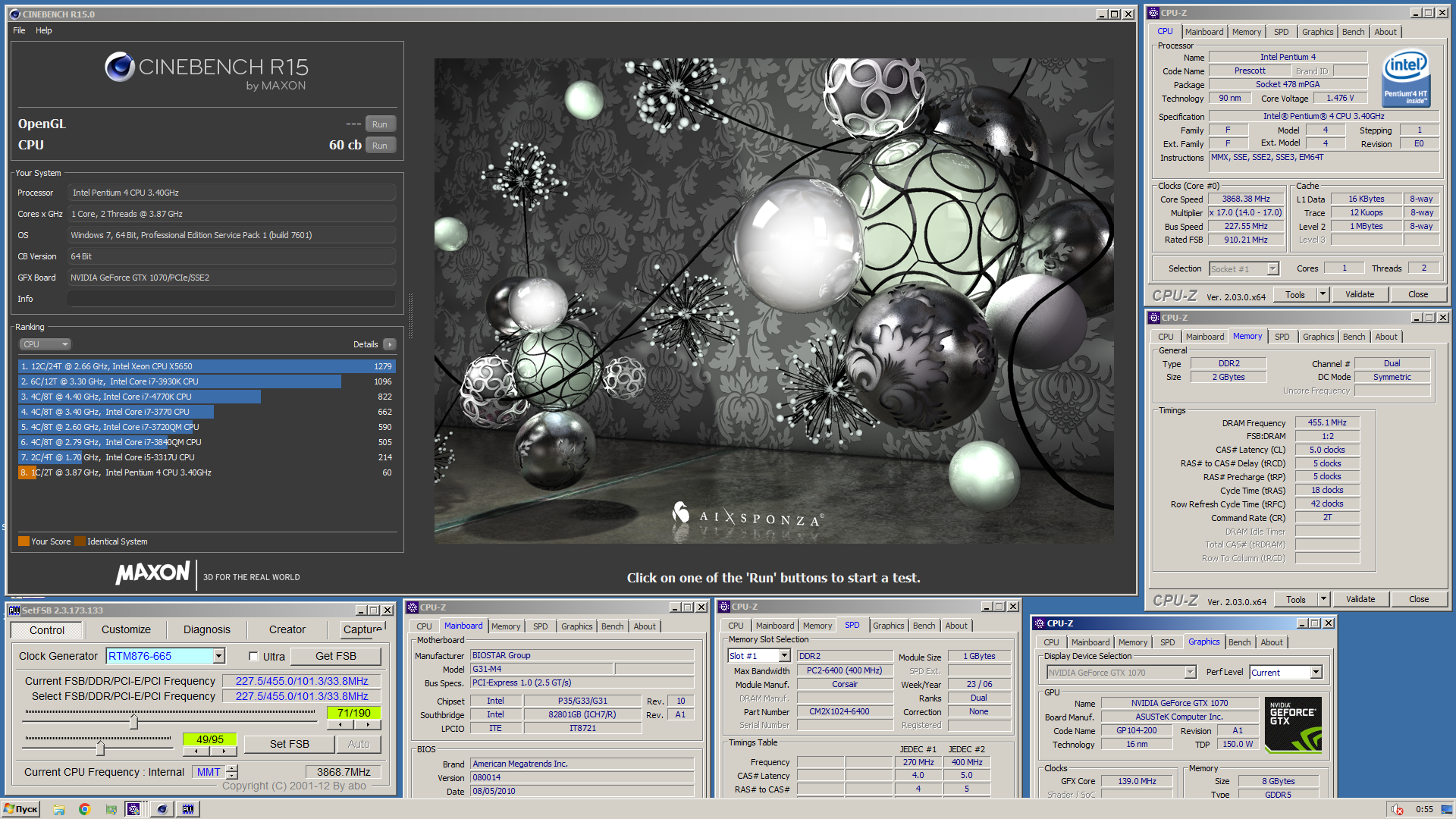Click Validate in the CPU tab window
The width and height of the screenshot is (1456, 819).
(1360, 294)
